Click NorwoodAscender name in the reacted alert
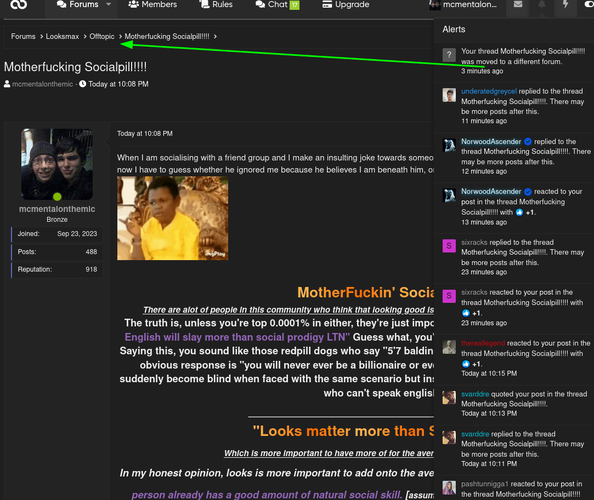The width and height of the screenshot is (594, 500). pyautogui.click(x=491, y=192)
